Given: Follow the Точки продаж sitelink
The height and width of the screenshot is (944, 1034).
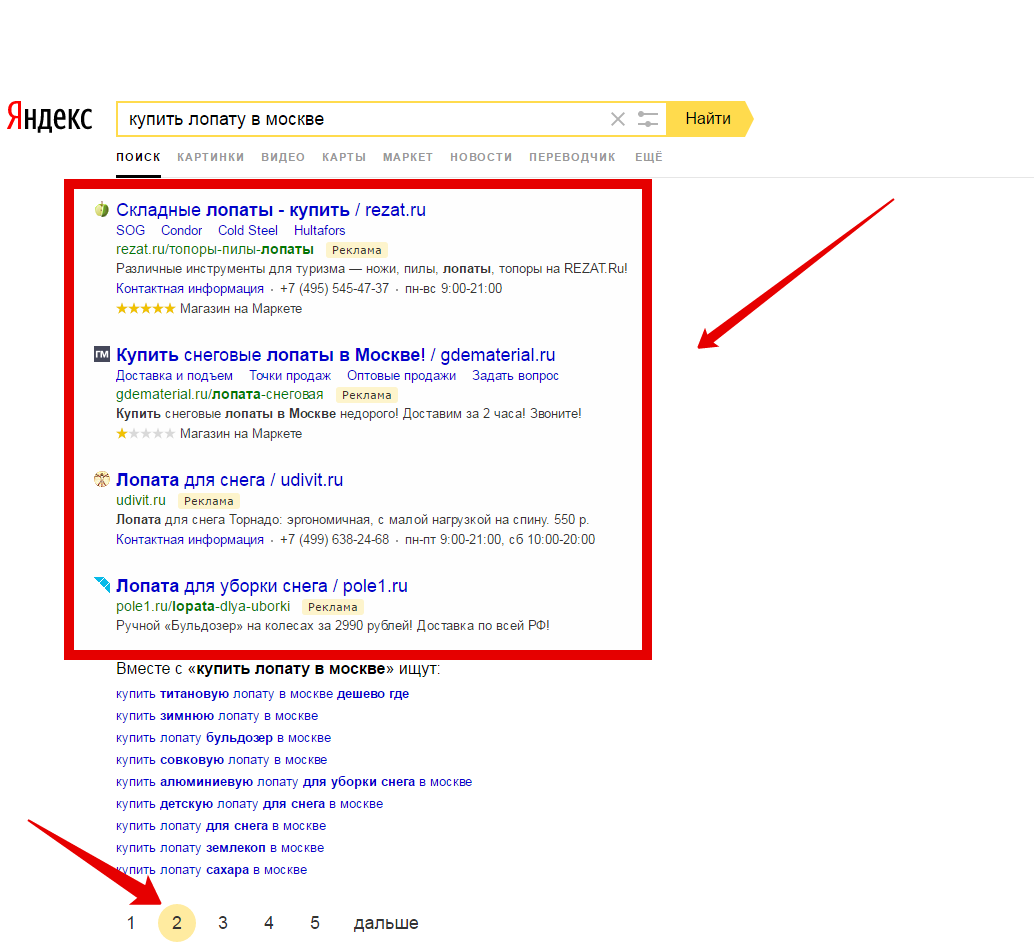Looking at the screenshot, I should [x=290, y=376].
